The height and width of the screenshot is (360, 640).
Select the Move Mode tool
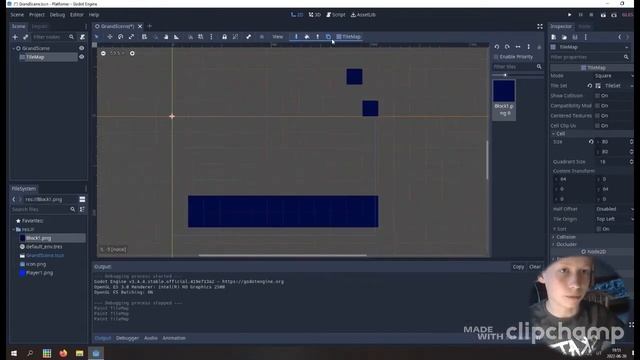coord(110,37)
